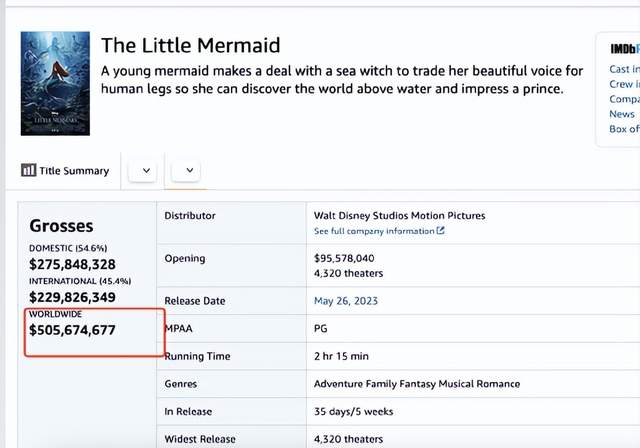Image resolution: width=640 pixels, height=448 pixels.
Task: Click the Company link in IMDbPro panel
Action: [624, 99]
